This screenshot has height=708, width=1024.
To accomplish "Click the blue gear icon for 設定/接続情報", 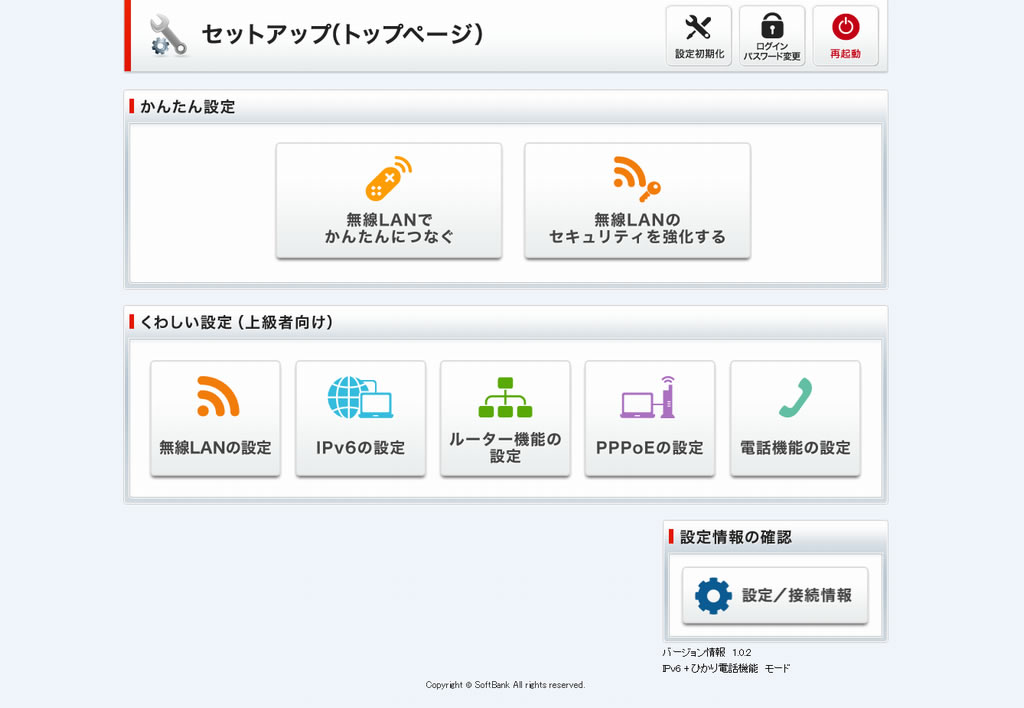I will click(x=713, y=595).
